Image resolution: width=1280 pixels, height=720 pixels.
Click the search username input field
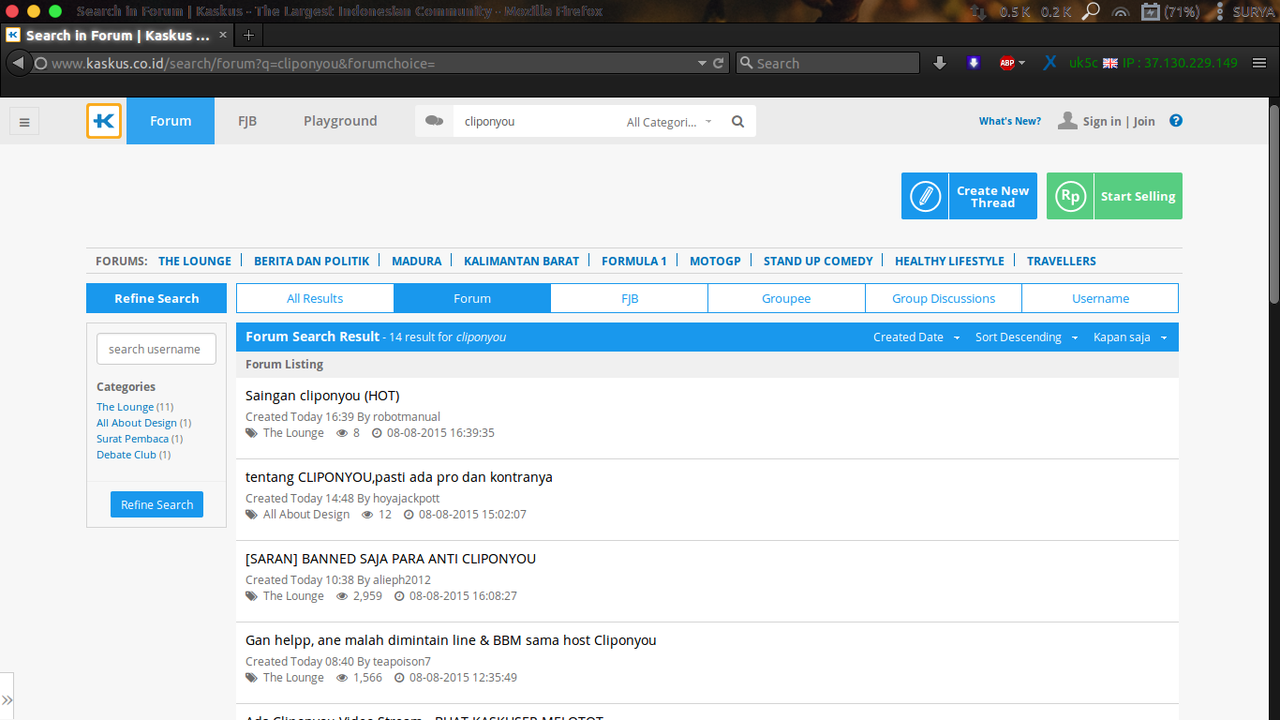point(156,349)
